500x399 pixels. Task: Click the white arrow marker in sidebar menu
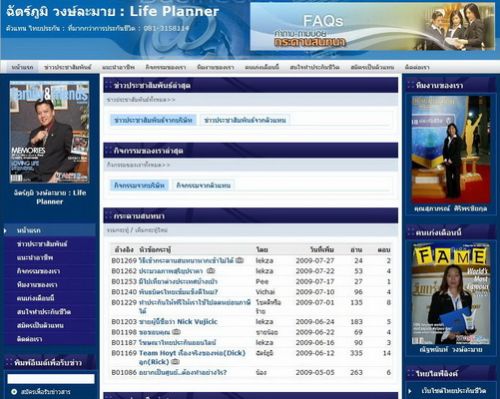click(6, 231)
